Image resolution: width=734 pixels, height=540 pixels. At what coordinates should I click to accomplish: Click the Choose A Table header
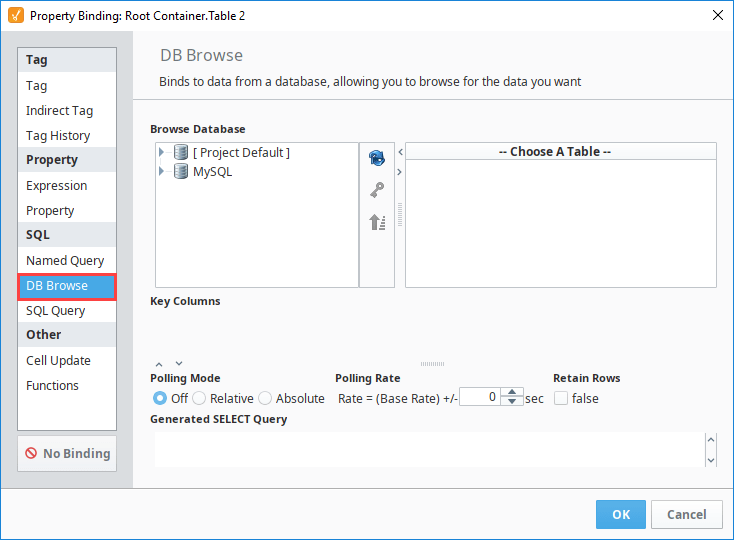(x=561, y=152)
